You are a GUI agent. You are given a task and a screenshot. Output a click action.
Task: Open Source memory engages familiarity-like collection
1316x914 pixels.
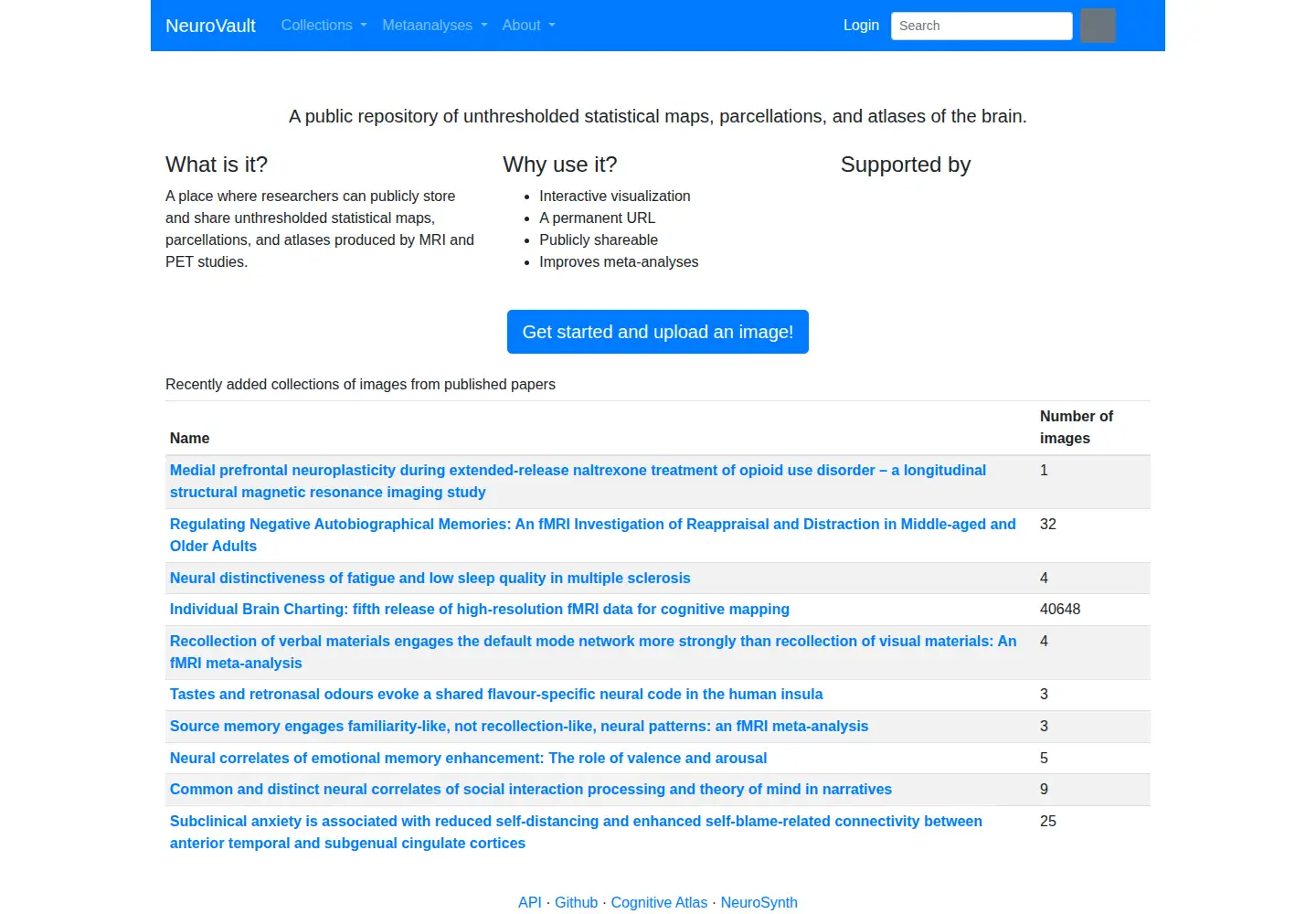tap(519, 727)
